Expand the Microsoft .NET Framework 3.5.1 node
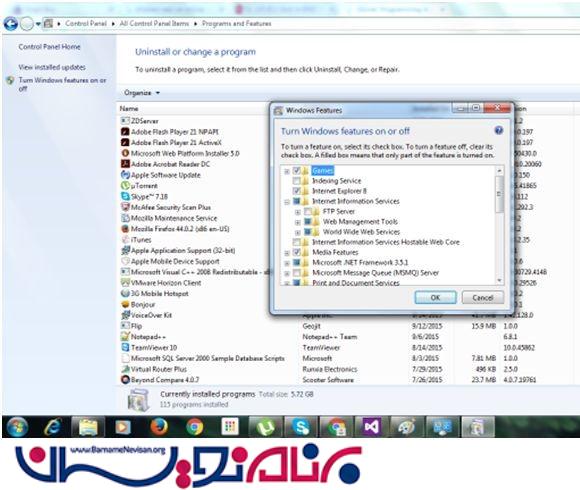Screen dimensions: 580x490 point(287,263)
